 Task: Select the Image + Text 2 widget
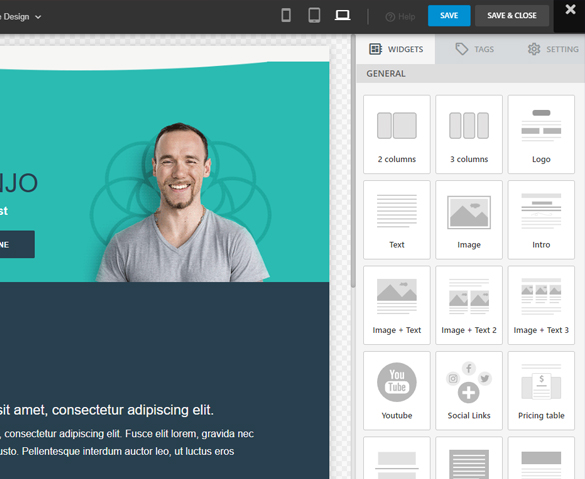469,305
